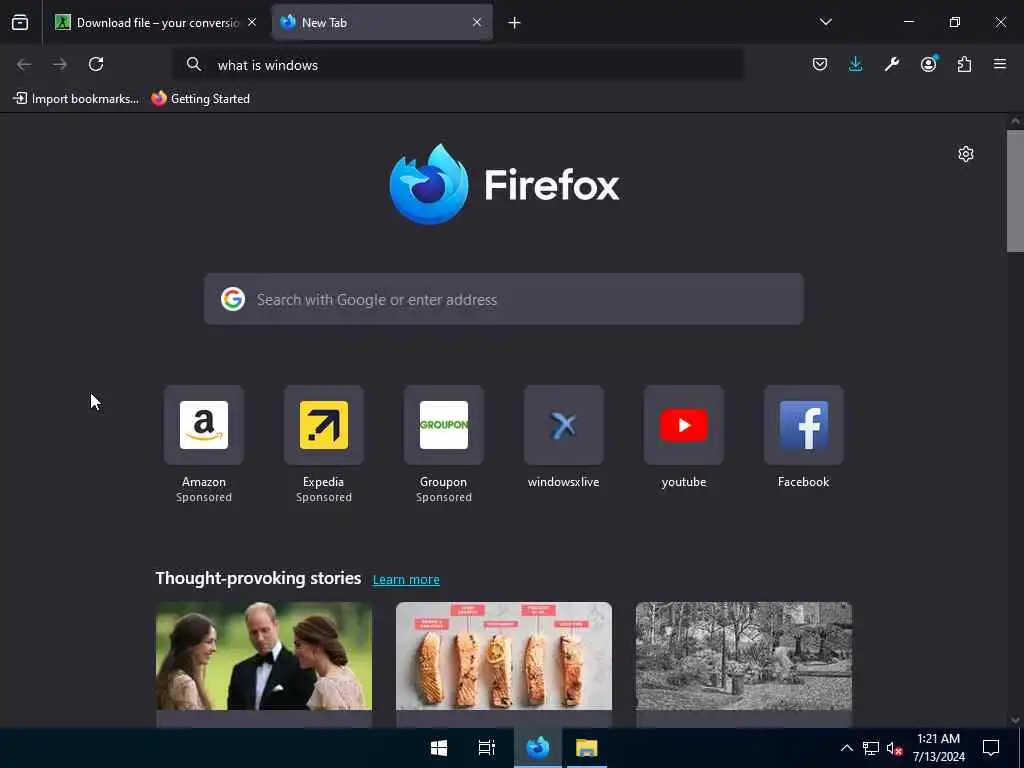Open the salmon fillets story thumbnail
This screenshot has width=1024, height=768.
(x=504, y=656)
